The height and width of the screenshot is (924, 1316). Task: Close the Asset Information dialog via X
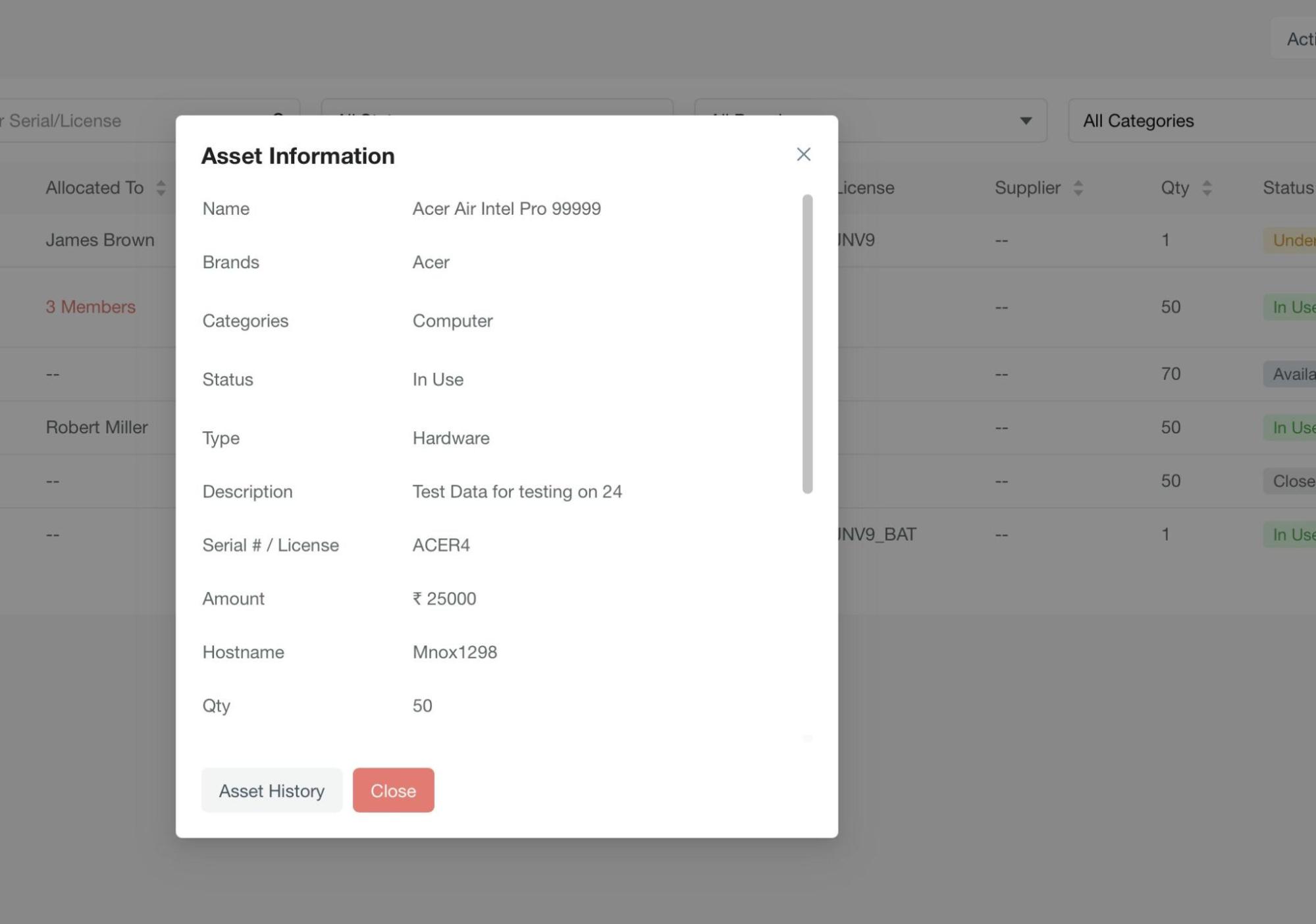pos(803,154)
